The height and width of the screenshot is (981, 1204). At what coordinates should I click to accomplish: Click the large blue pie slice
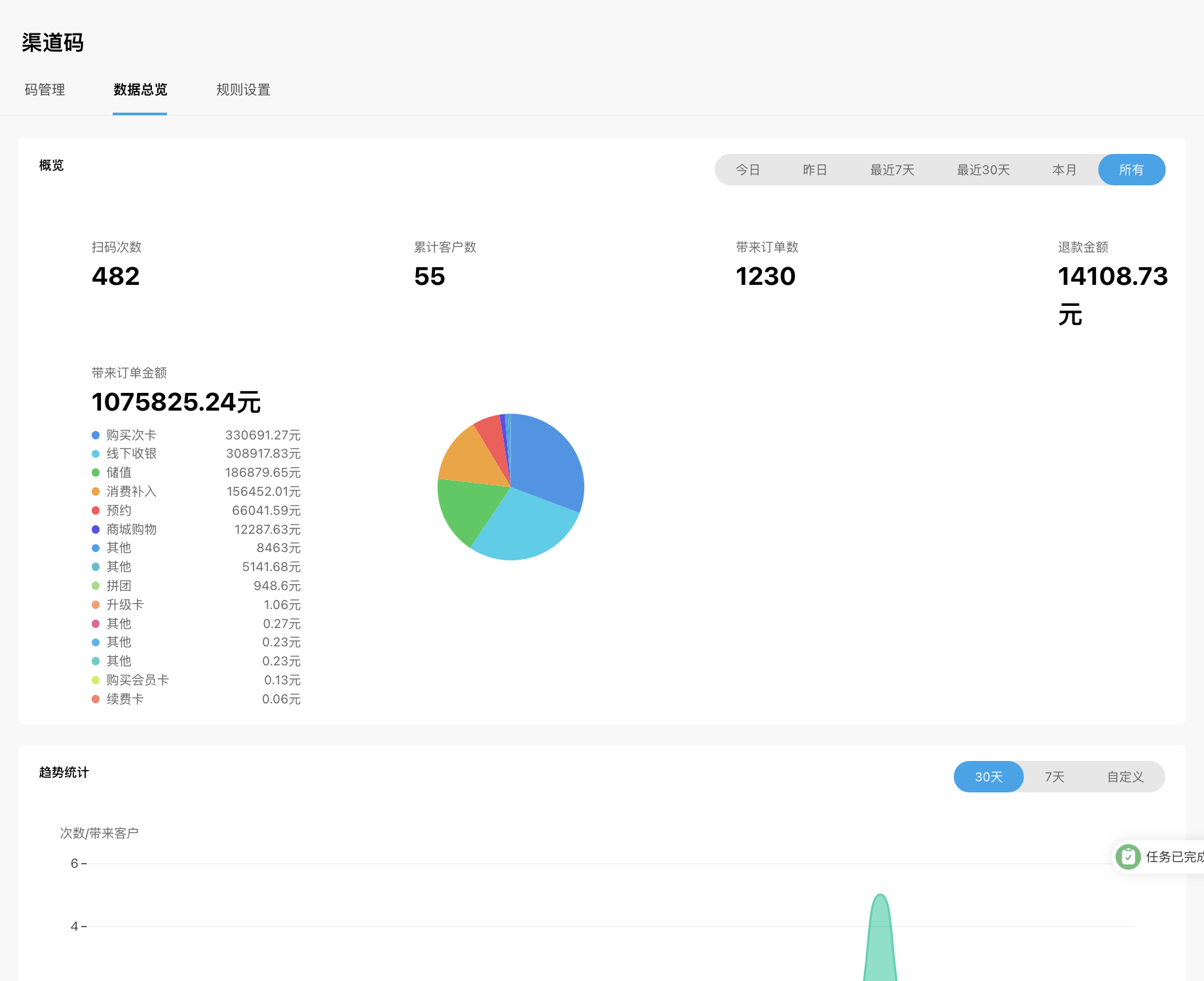click(x=547, y=462)
